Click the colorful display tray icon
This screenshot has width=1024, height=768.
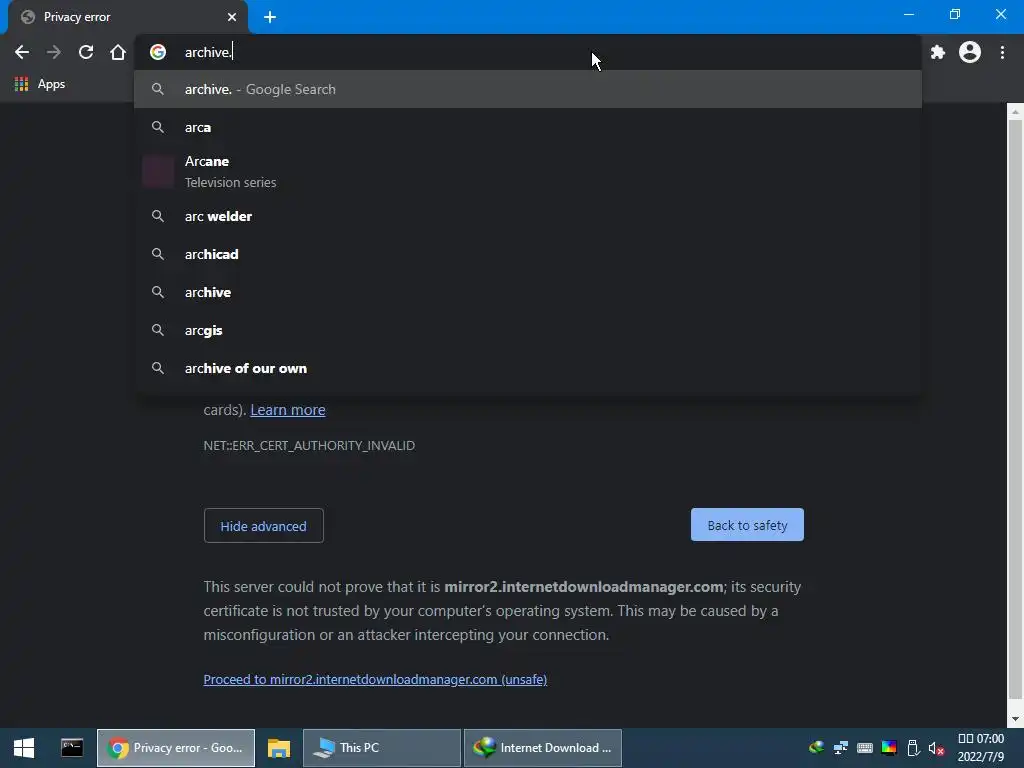889,748
